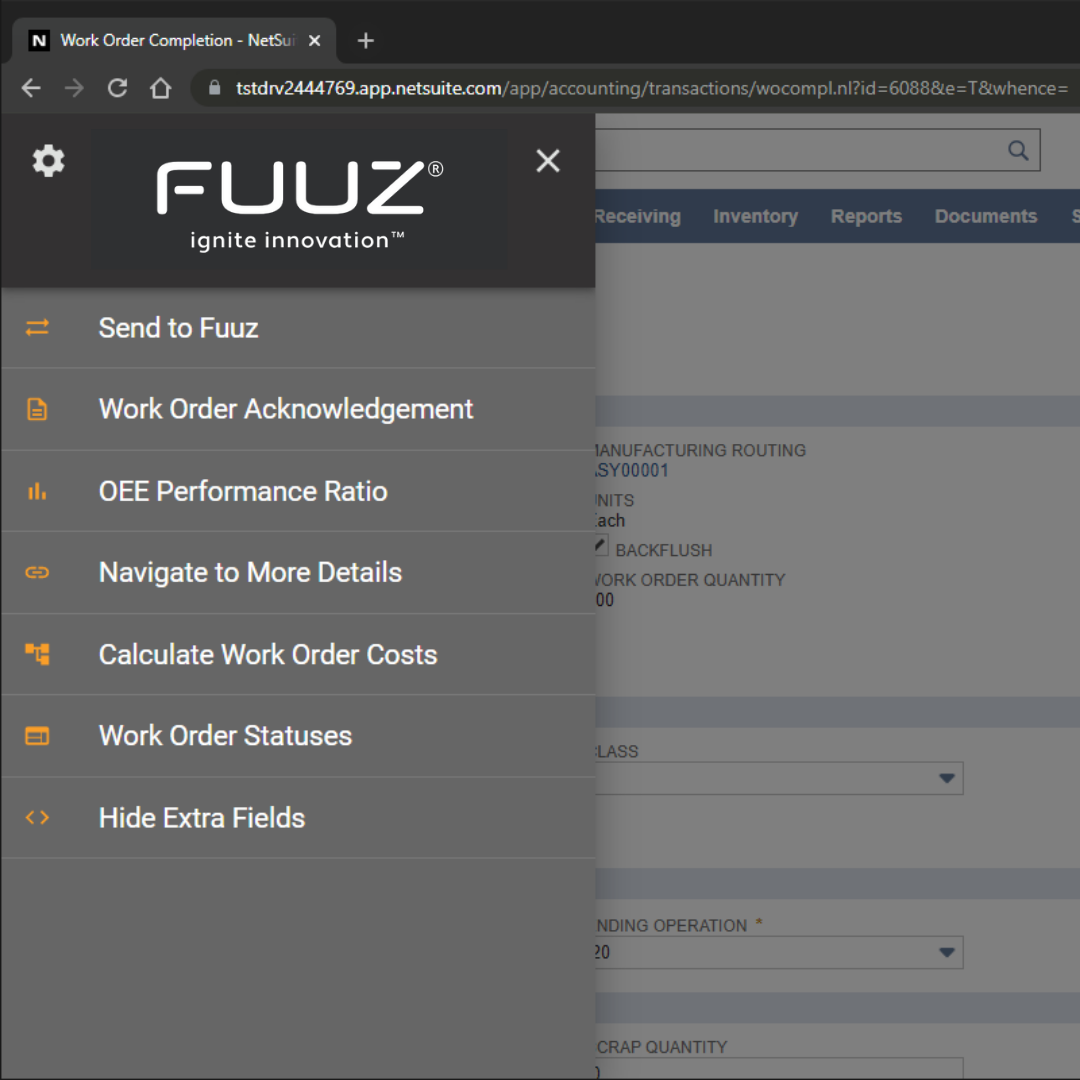Open the Inventory navigation tab
This screenshot has width=1080, height=1080.
(x=756, y=216)
